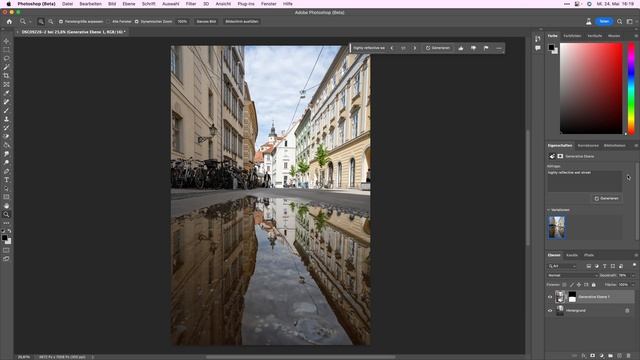Click the Bildschirm ausfüllen button

click(x=242, y=22)
